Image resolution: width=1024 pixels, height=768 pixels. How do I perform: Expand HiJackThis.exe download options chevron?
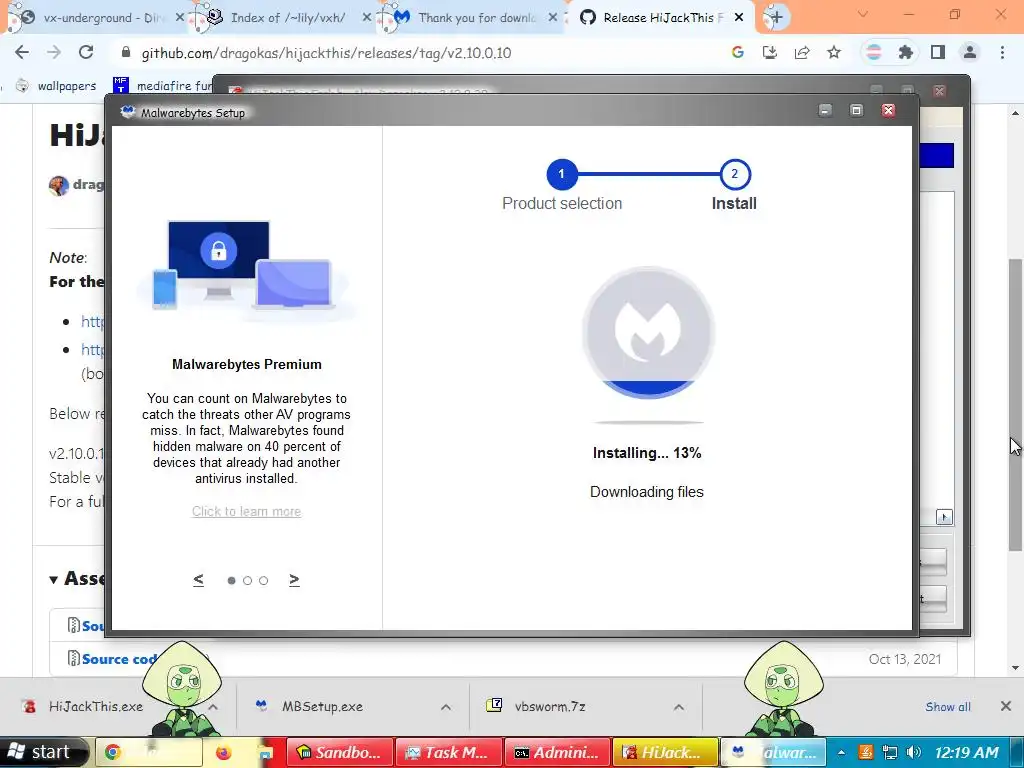[x=213, y=707]
